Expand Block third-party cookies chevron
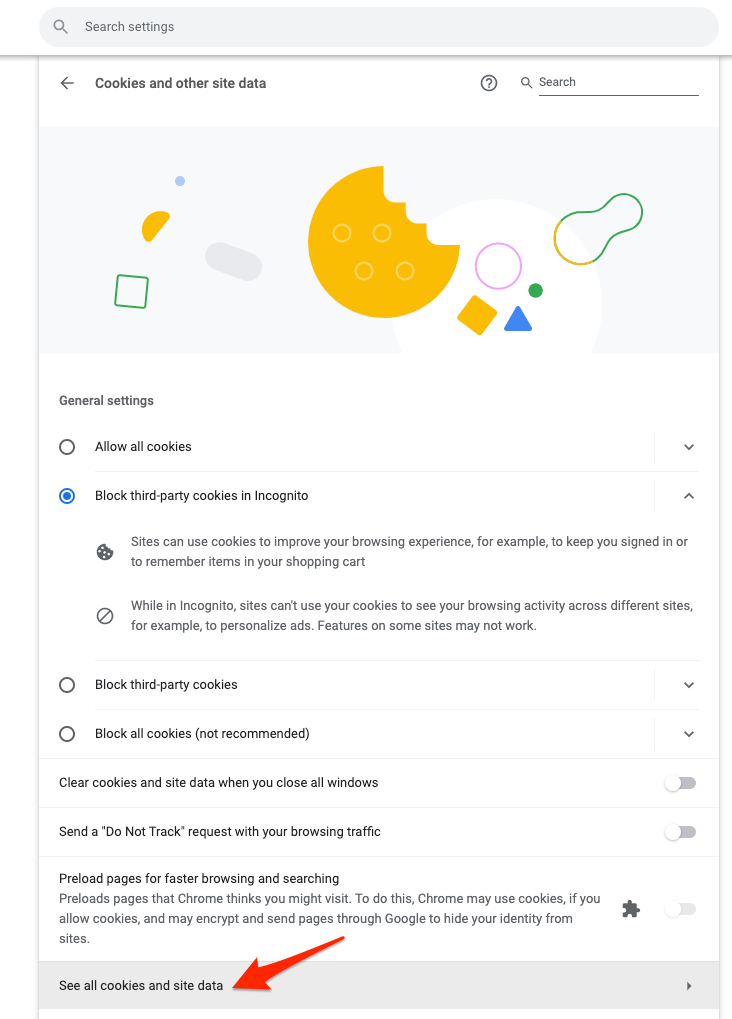Viewport: 732px width, 1019px height. coord(689,685)
